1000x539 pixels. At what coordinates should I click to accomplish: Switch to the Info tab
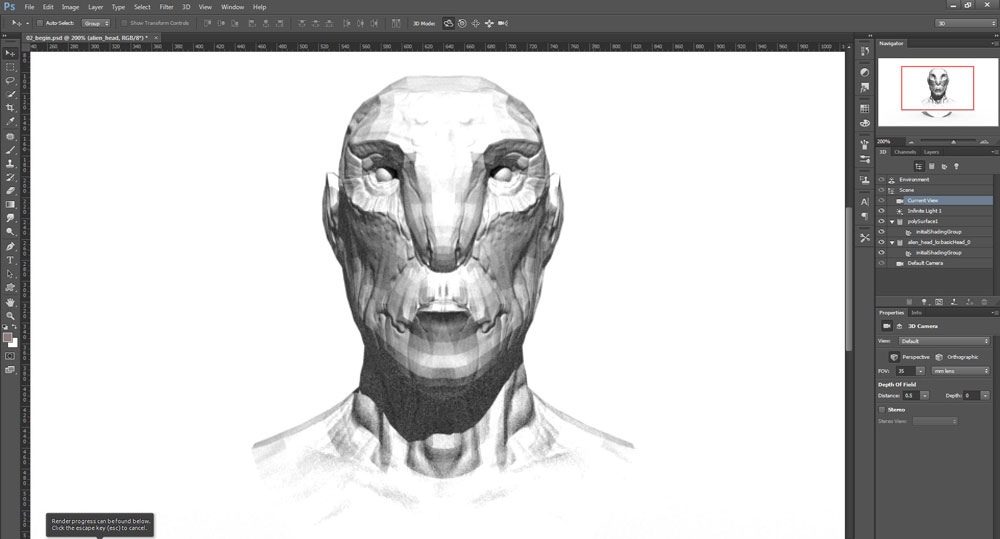click(916, 313)
